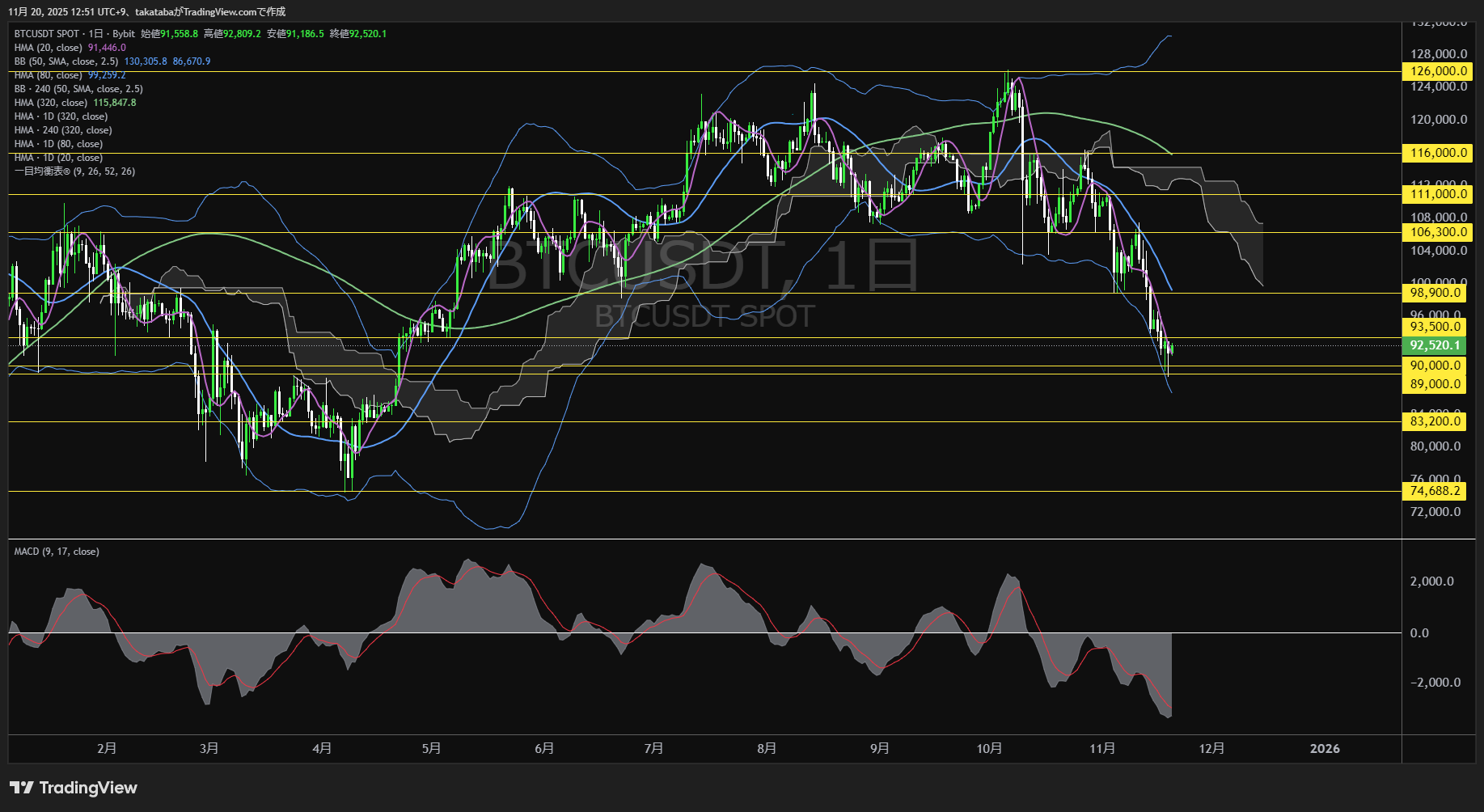Select the 83,200.0 yellow price label
Image resolution: width=1484 pixels, height=812 pixels.
coord(1435,421)
